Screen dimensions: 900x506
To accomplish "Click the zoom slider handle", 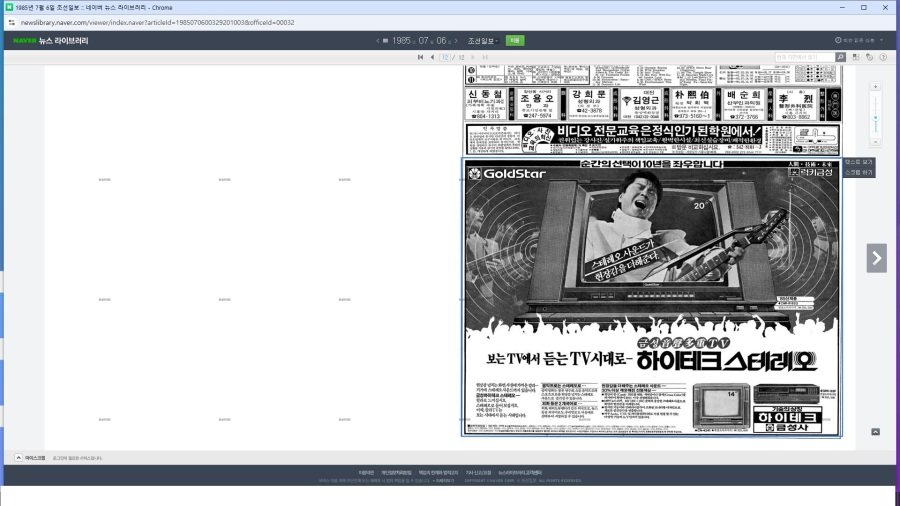I will click(875, 118).
